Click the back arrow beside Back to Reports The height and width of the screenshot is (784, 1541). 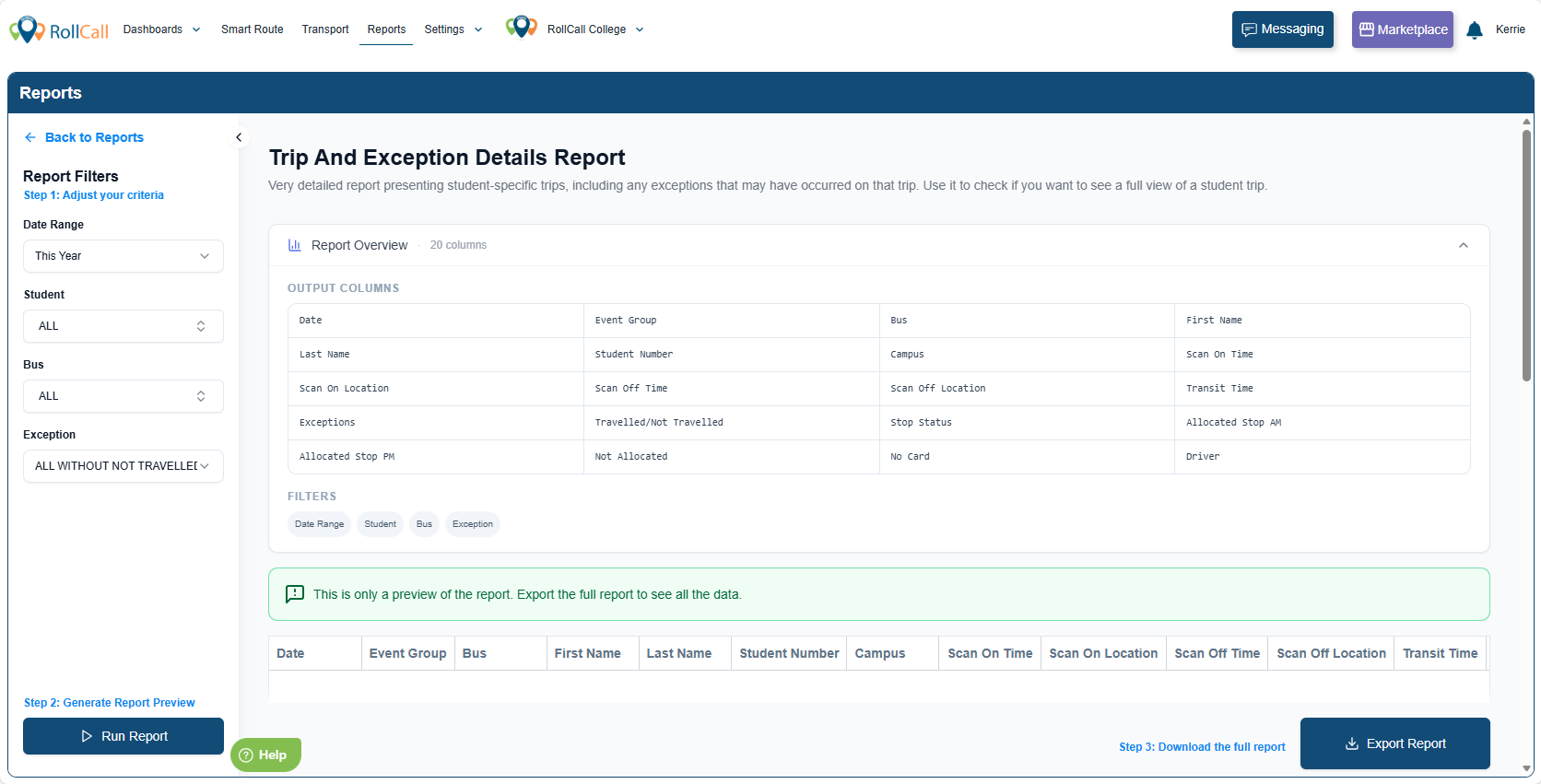[x=30, y=137]
